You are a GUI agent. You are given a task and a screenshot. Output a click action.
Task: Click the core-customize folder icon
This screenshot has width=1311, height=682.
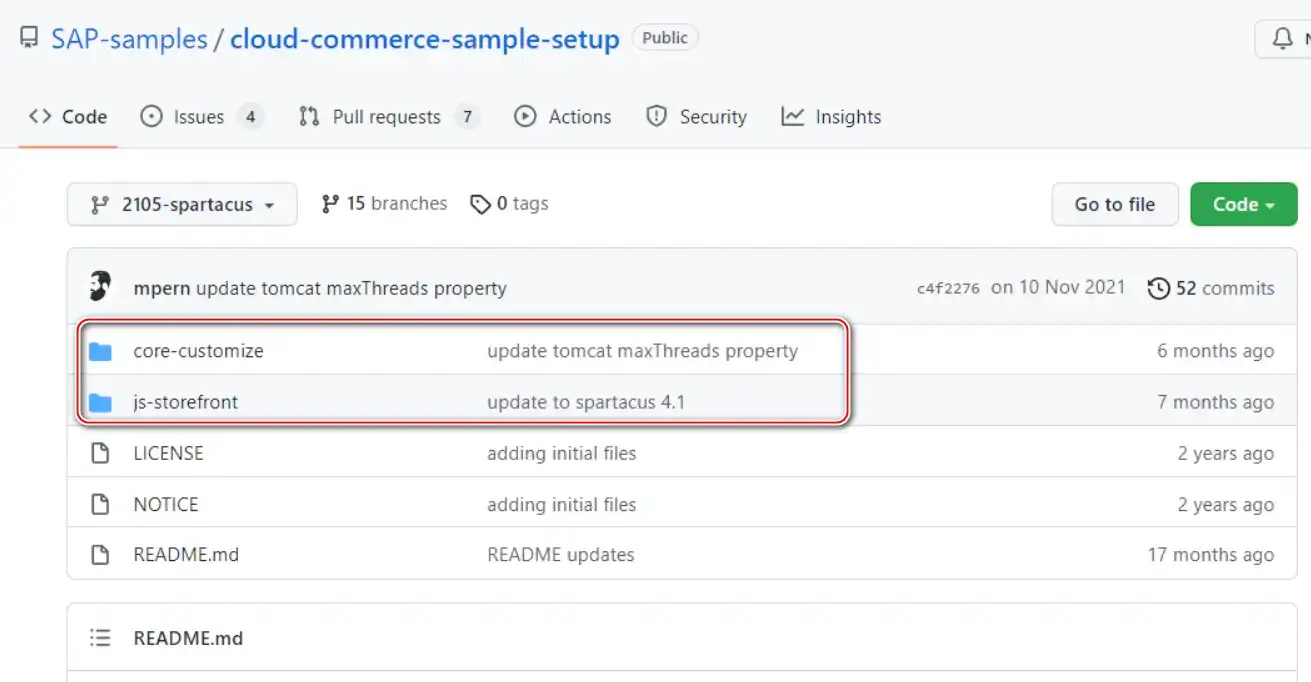pos(100,352)
